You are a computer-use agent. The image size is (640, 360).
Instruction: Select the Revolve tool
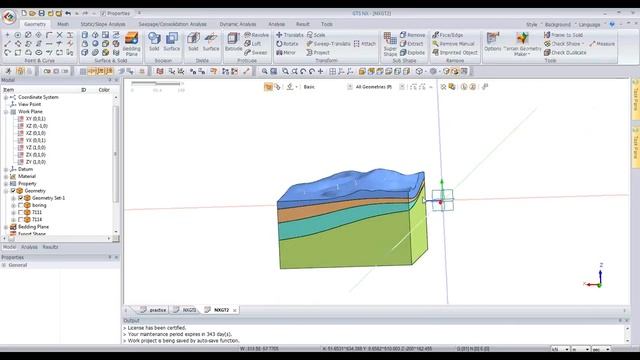[256, 35]
